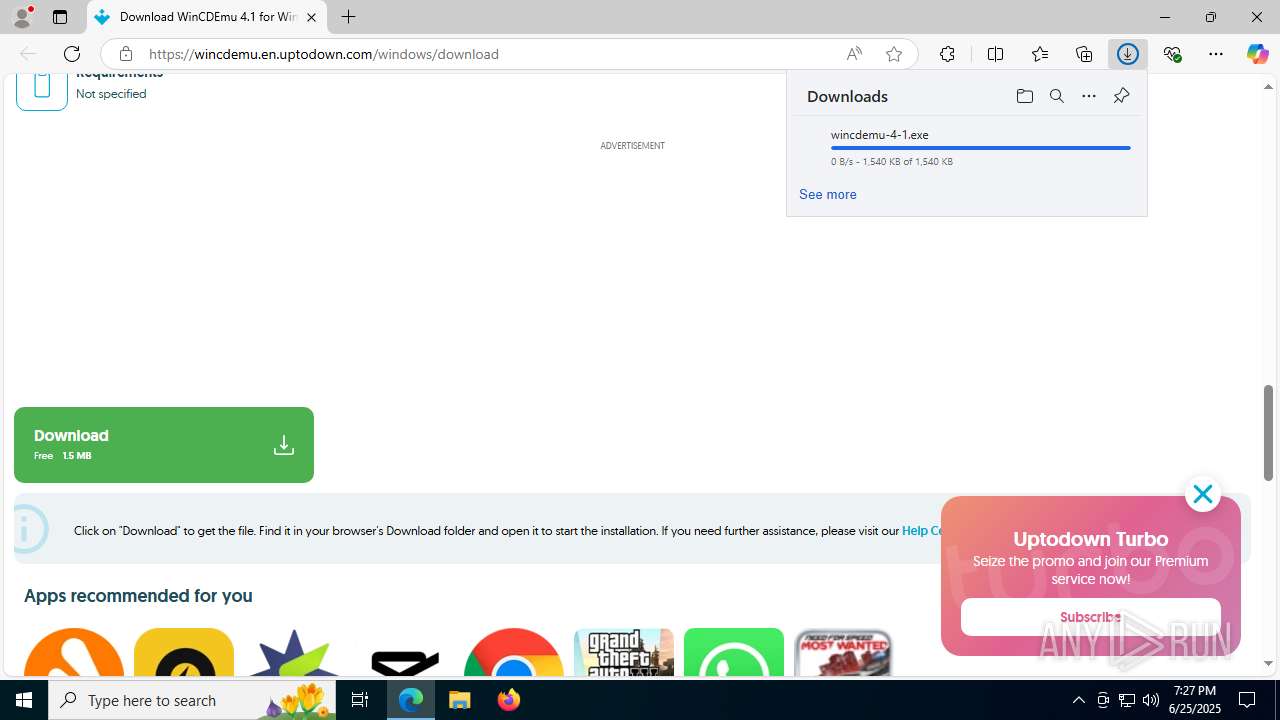Open more options in Downloads panel
The height and width of the screenshot is (720, 1280).
1089,96
